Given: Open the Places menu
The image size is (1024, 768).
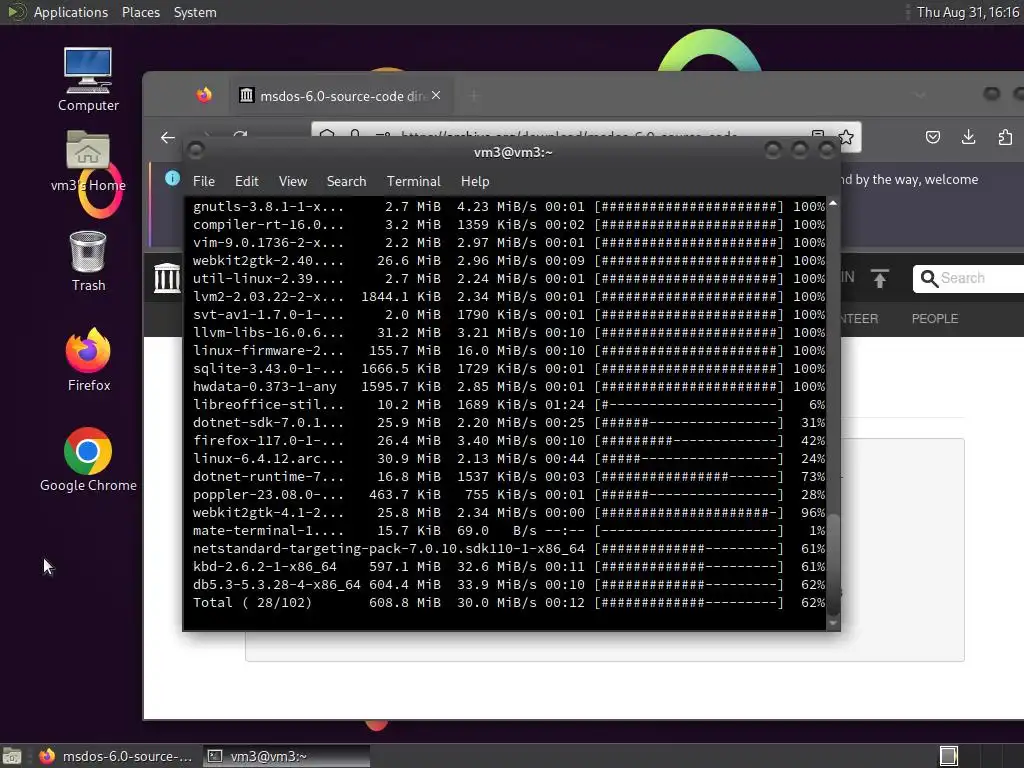Looking at the screenshot, I should [x=140, y=12].
